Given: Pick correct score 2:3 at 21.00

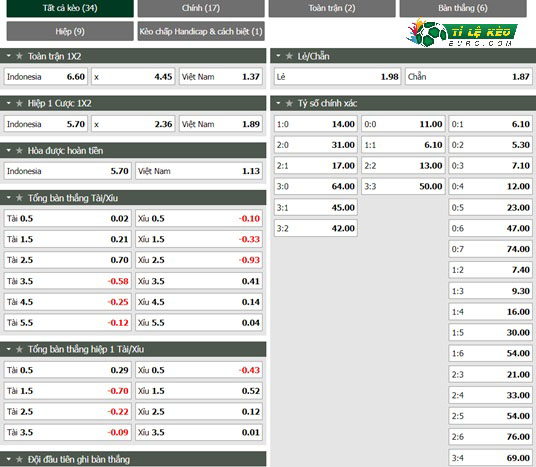Looking at the screenshot, I should click(x=491, y=375).
